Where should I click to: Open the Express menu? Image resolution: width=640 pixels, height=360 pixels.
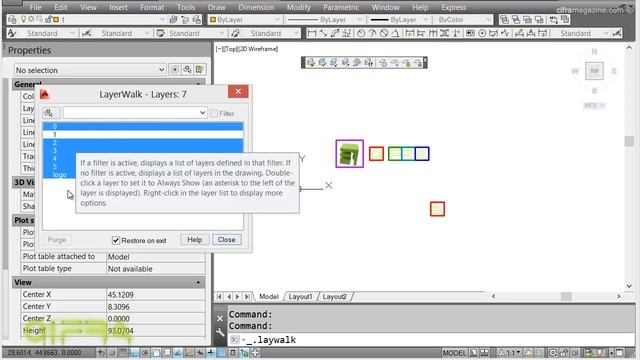click(453, 7)
